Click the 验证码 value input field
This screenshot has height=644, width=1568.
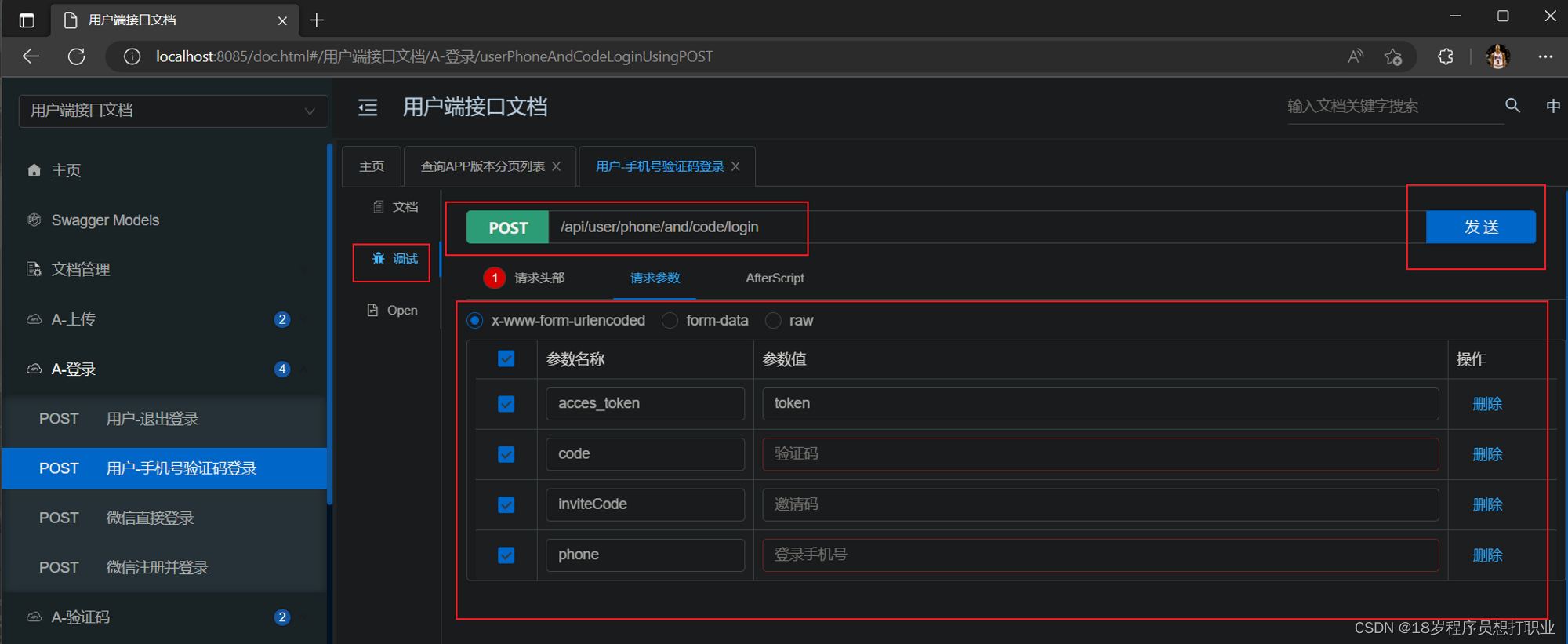pos(1100,454)
